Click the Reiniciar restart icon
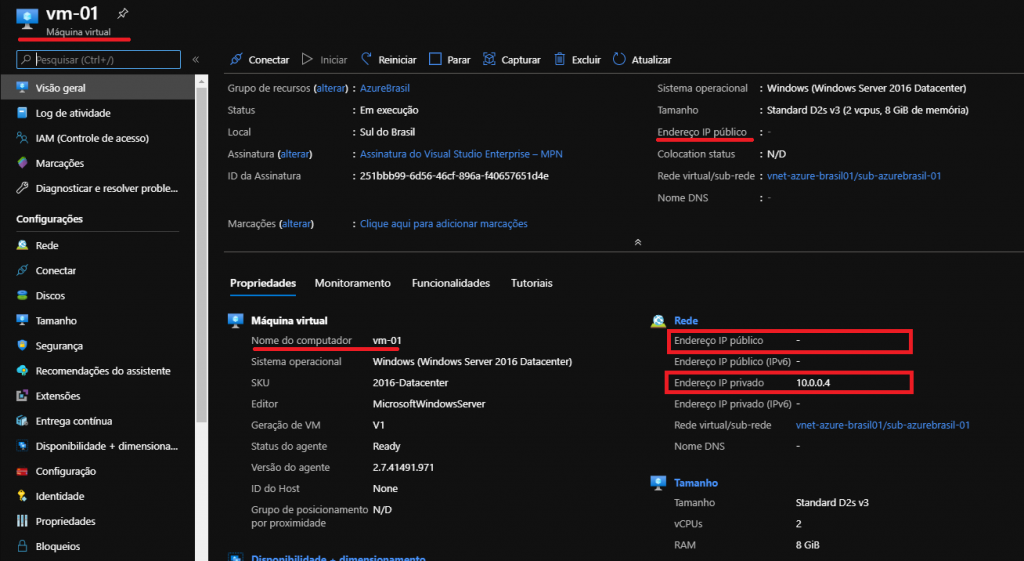Image resolution: width=1024 pixels, height=561 pixels. (x=368, y=60)
